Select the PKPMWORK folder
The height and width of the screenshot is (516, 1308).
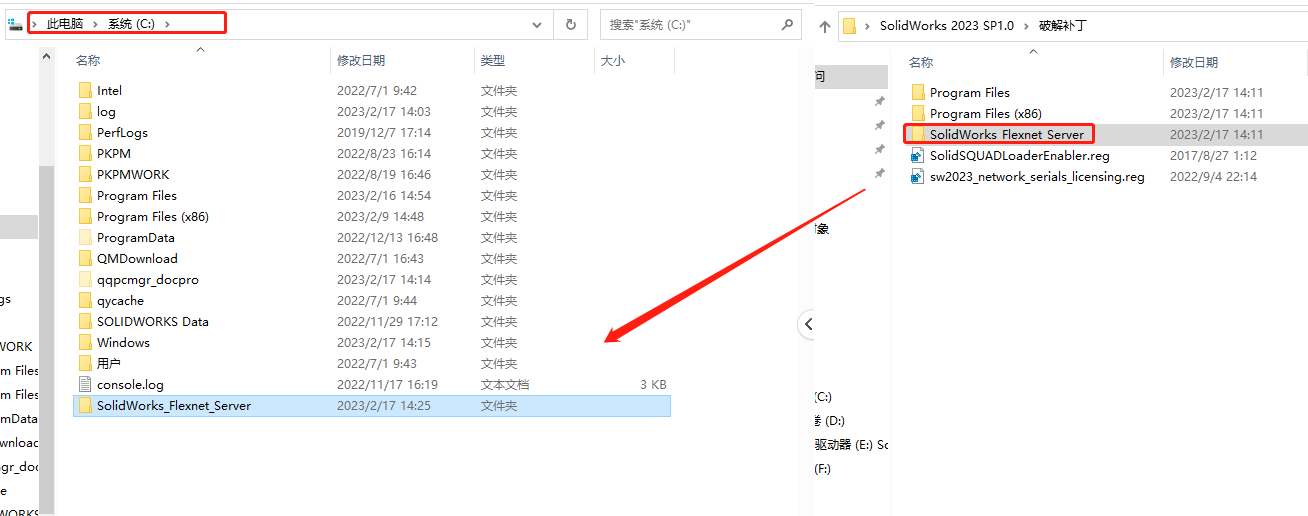click(x=133, y=175)
